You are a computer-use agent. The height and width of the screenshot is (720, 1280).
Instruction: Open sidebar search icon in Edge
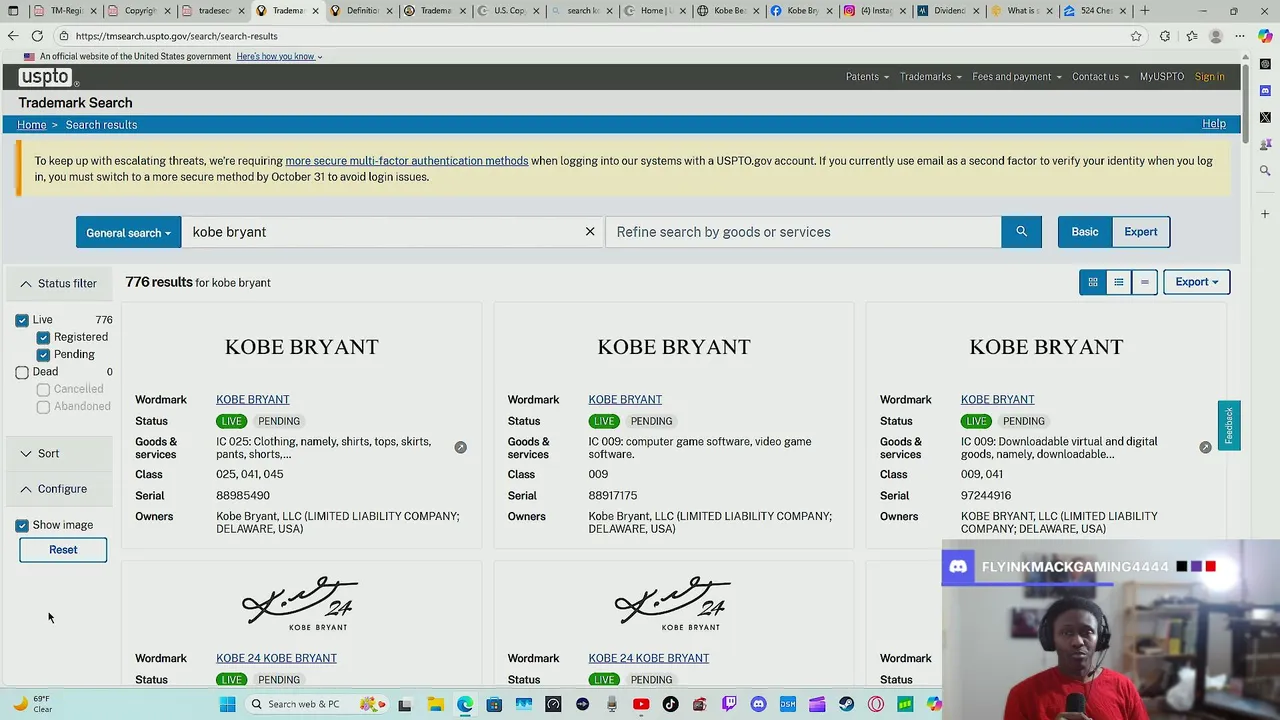coord(1265,171)
